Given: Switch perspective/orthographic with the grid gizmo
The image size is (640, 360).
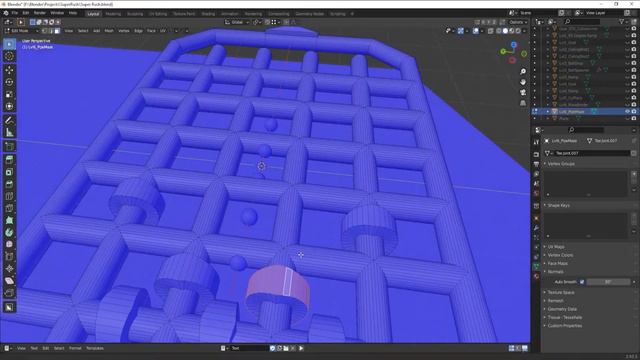Looking at the screenshot, I should click(x=523, y=103).
